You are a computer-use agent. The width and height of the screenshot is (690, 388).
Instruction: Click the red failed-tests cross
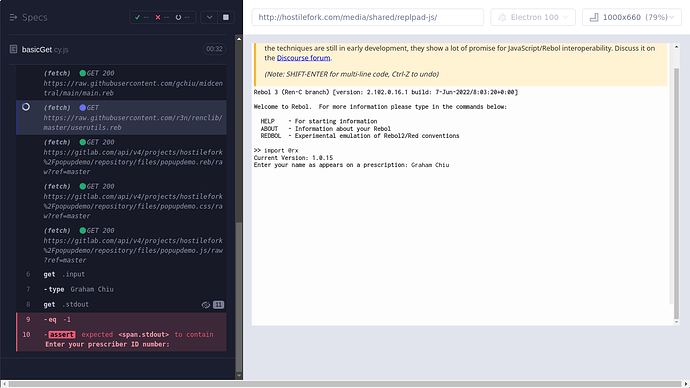click(158, 17)
